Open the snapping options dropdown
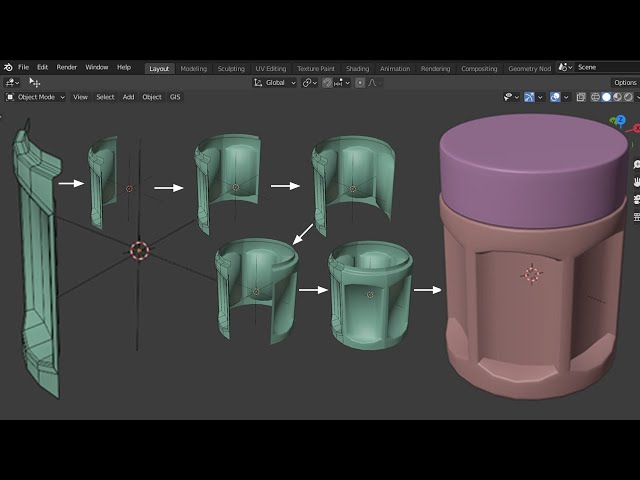Image resolution: width=640 pixels, height=480 pixels. pyautogui.click(x=342, y=83)
